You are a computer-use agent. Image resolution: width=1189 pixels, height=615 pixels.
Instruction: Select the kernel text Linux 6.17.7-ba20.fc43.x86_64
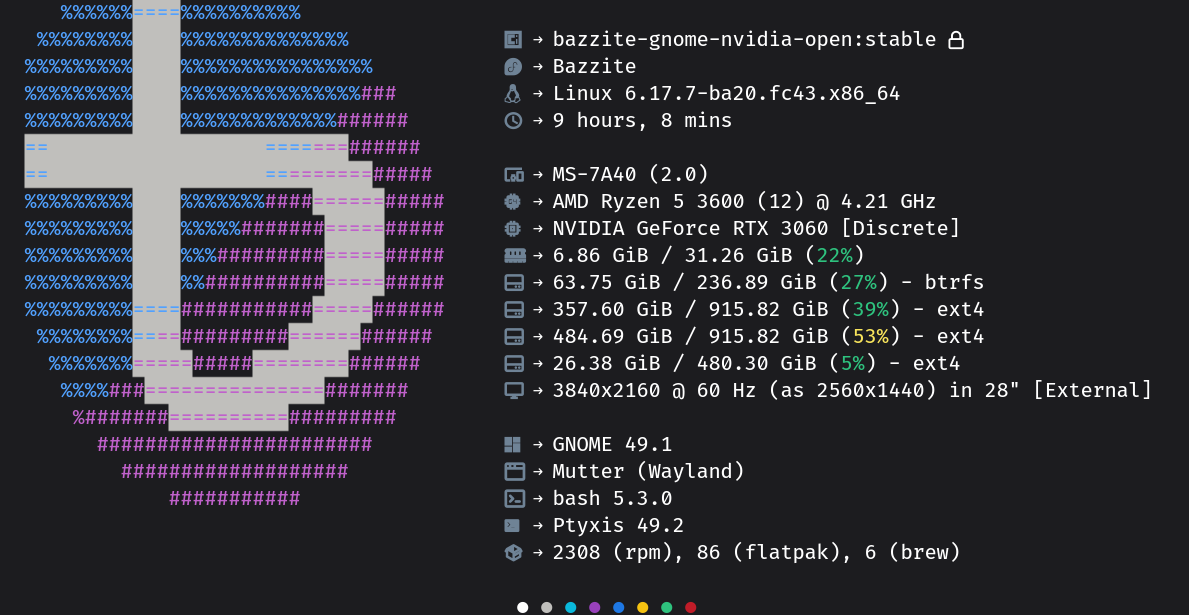click(726, 94)
